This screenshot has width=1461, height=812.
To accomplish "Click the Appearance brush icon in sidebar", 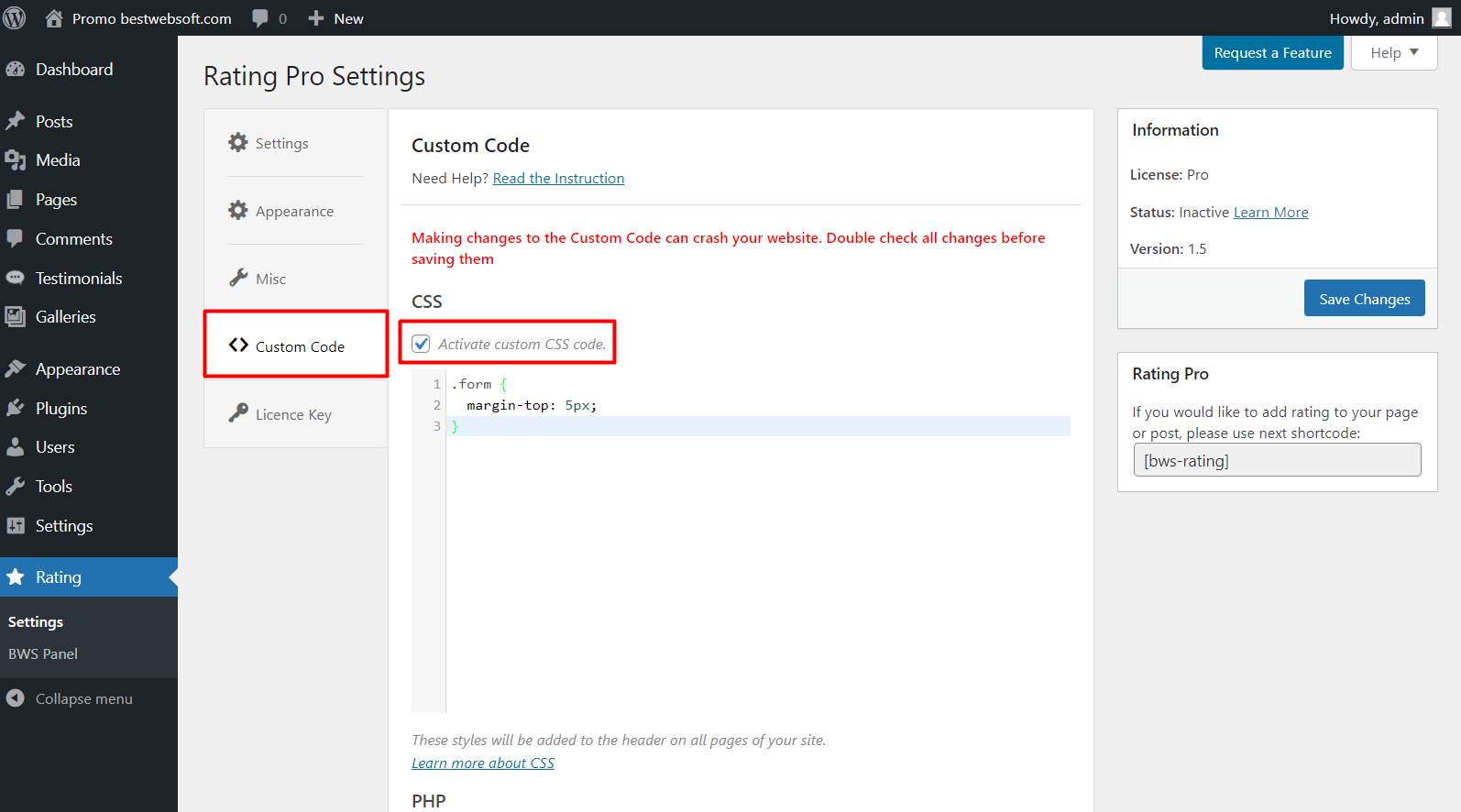I will pyautogui.click(x=16, y=368).
